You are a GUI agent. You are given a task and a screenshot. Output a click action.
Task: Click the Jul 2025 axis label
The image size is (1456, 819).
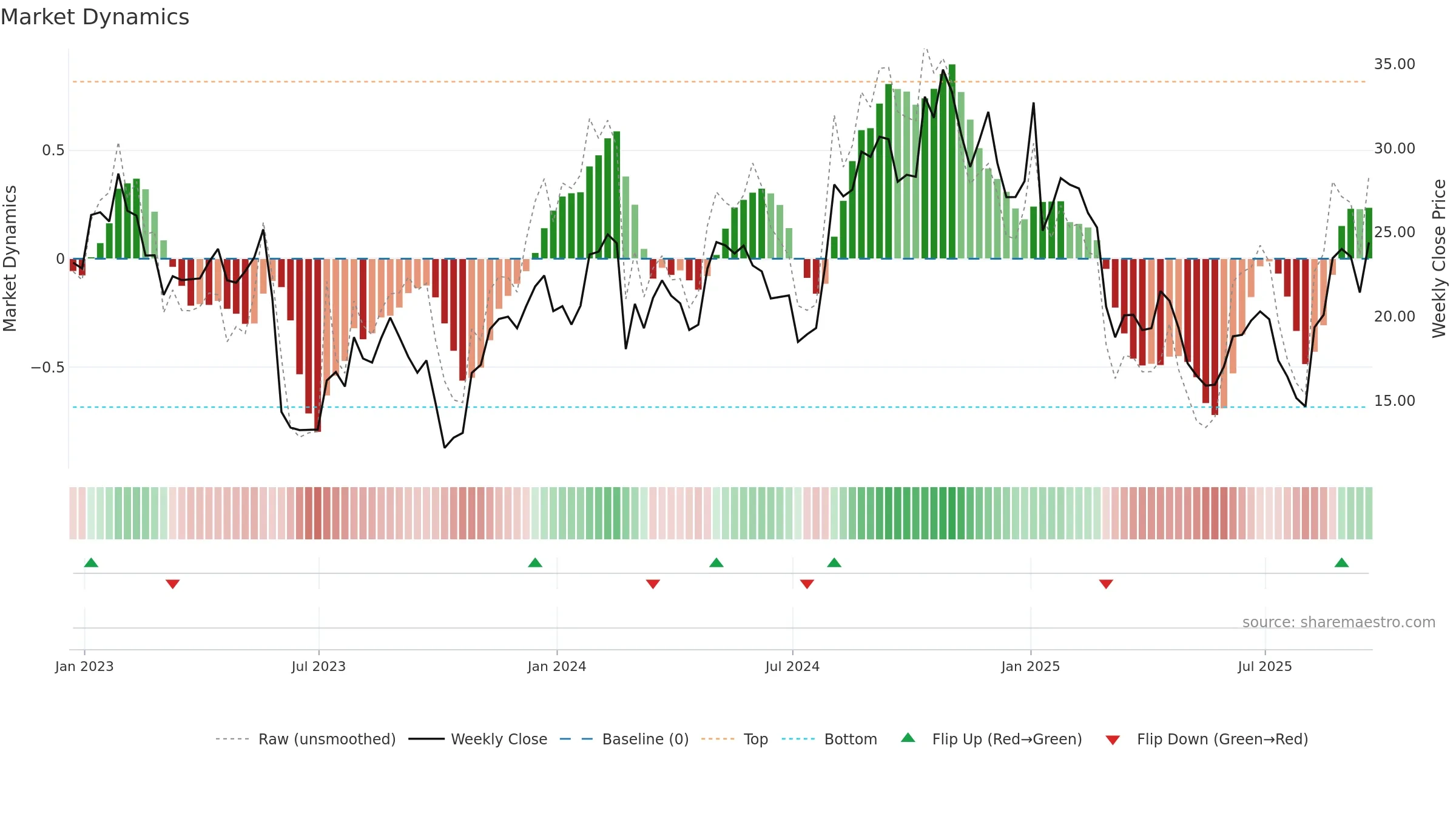1265,666
